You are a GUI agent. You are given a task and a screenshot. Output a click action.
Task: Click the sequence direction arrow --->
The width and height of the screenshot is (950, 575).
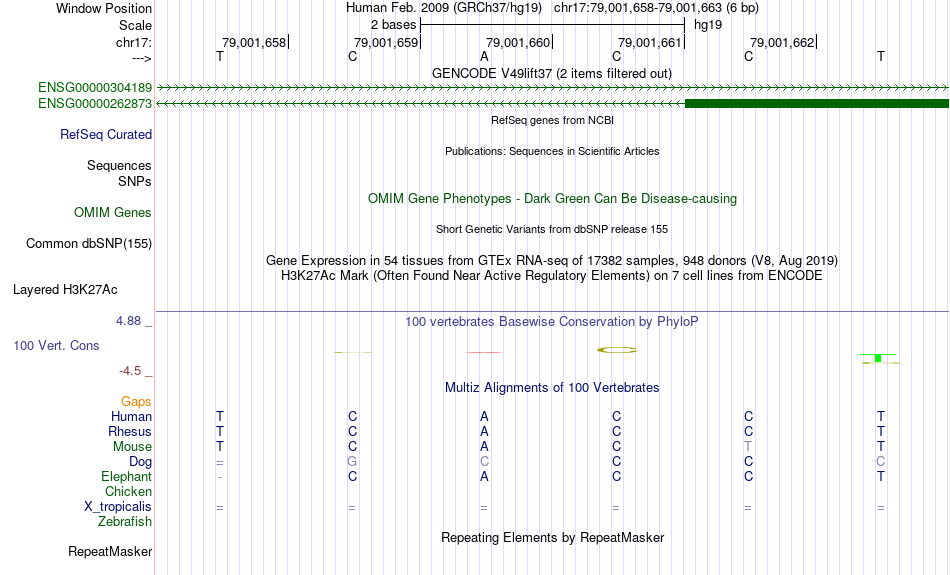tap(142, 58)
